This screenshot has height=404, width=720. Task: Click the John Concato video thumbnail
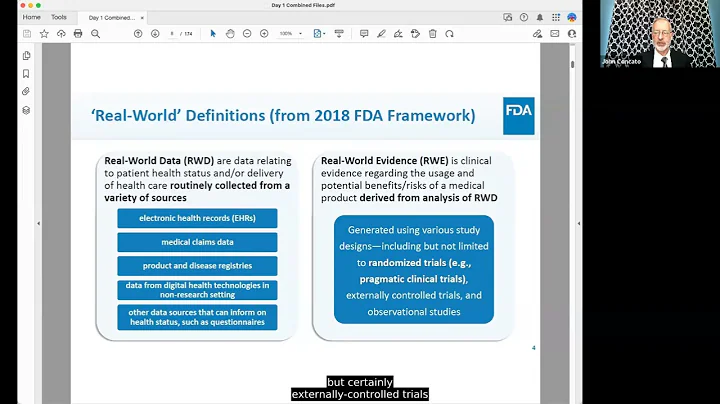click(x=660, y=34)
